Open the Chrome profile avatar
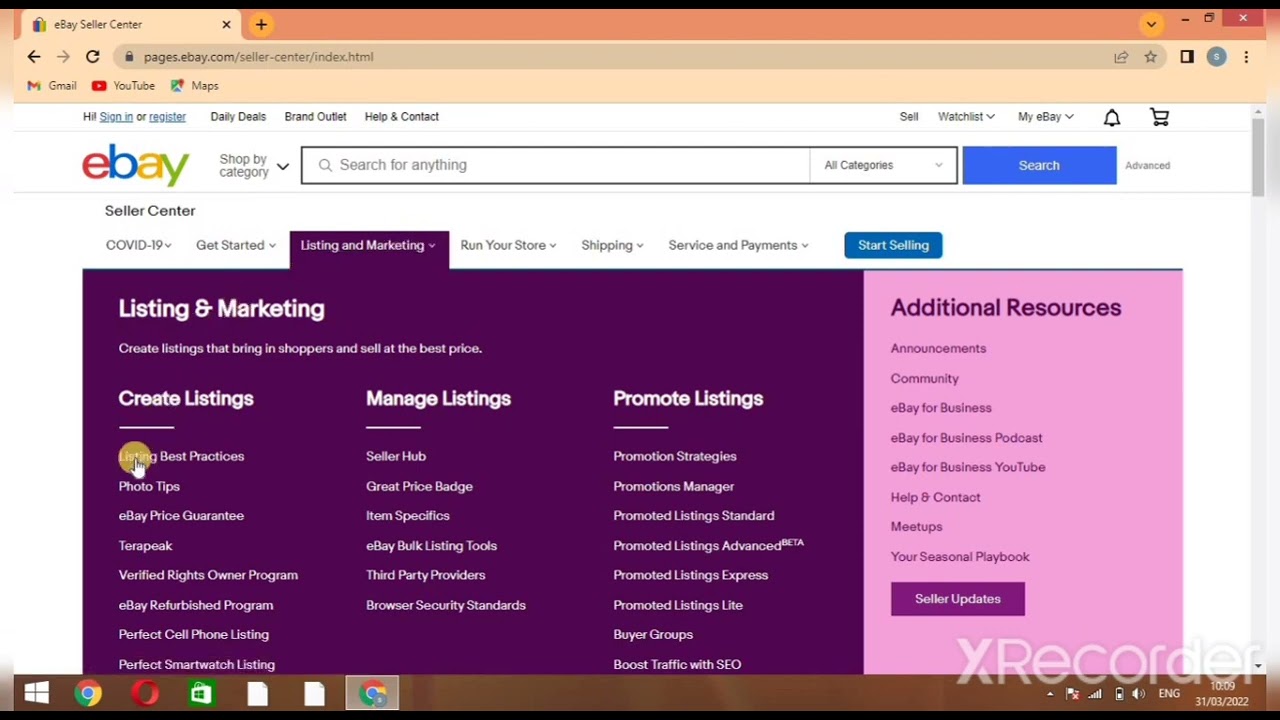This screenshot has width=1280, height=720. [1216, 57]
